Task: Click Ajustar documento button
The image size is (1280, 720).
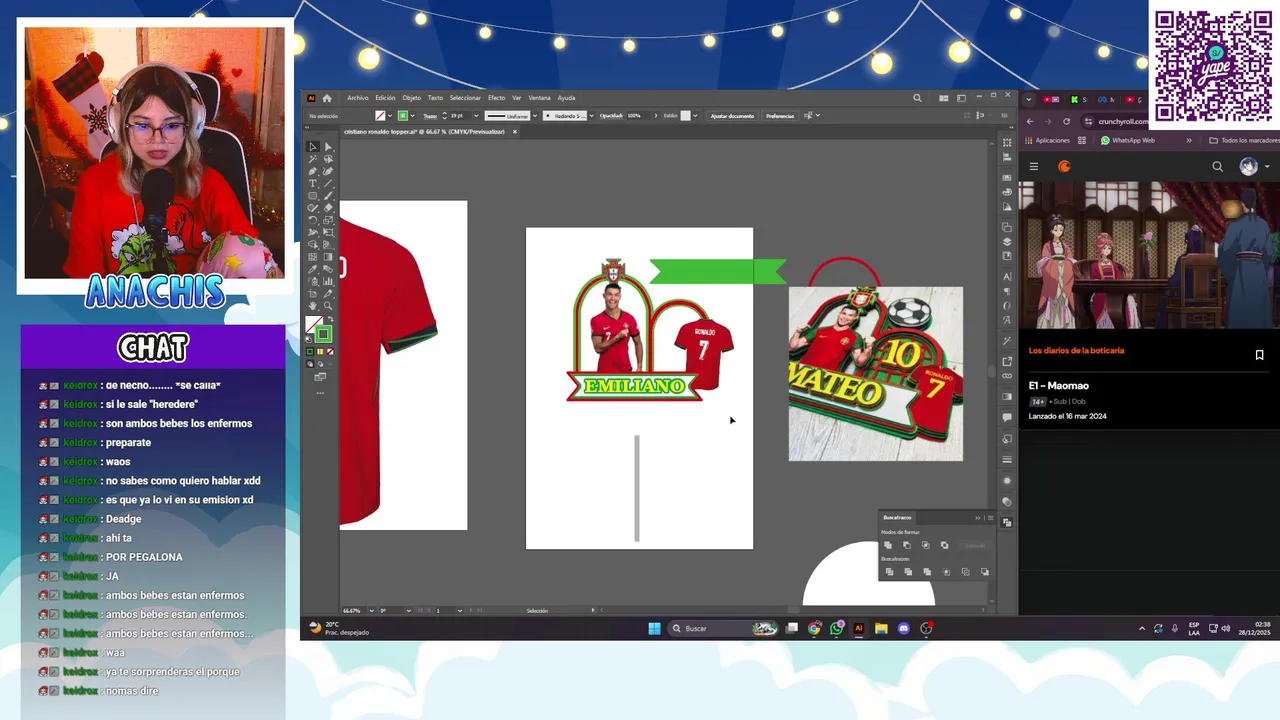Action: [x=732, y=116]
